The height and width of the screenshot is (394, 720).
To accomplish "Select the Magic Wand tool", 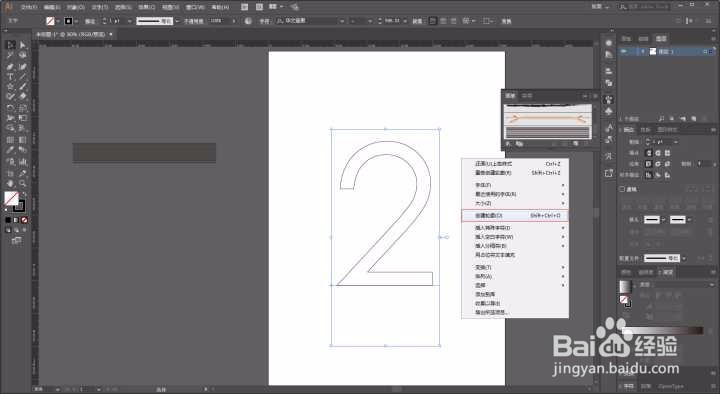I will click(x=11, y=55).
